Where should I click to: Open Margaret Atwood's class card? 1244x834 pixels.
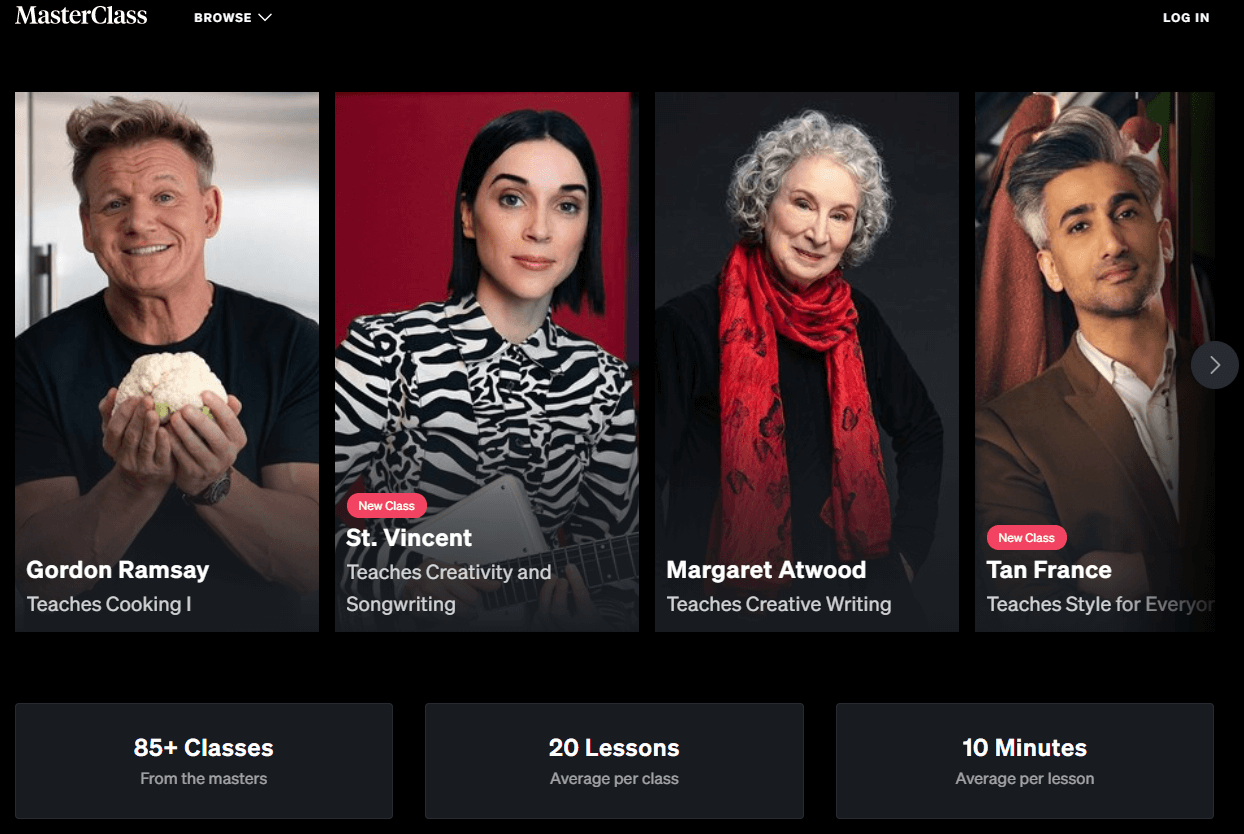coord(807,362)
